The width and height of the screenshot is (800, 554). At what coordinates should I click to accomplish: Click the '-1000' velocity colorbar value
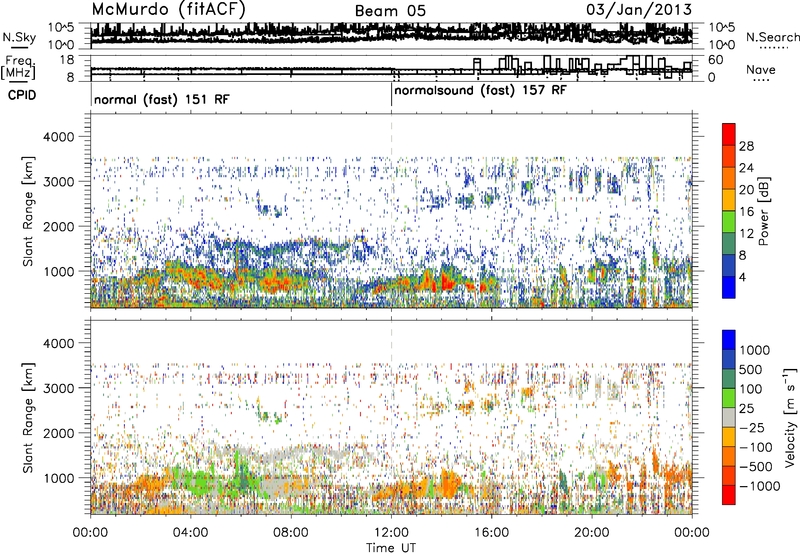(760, 486)
